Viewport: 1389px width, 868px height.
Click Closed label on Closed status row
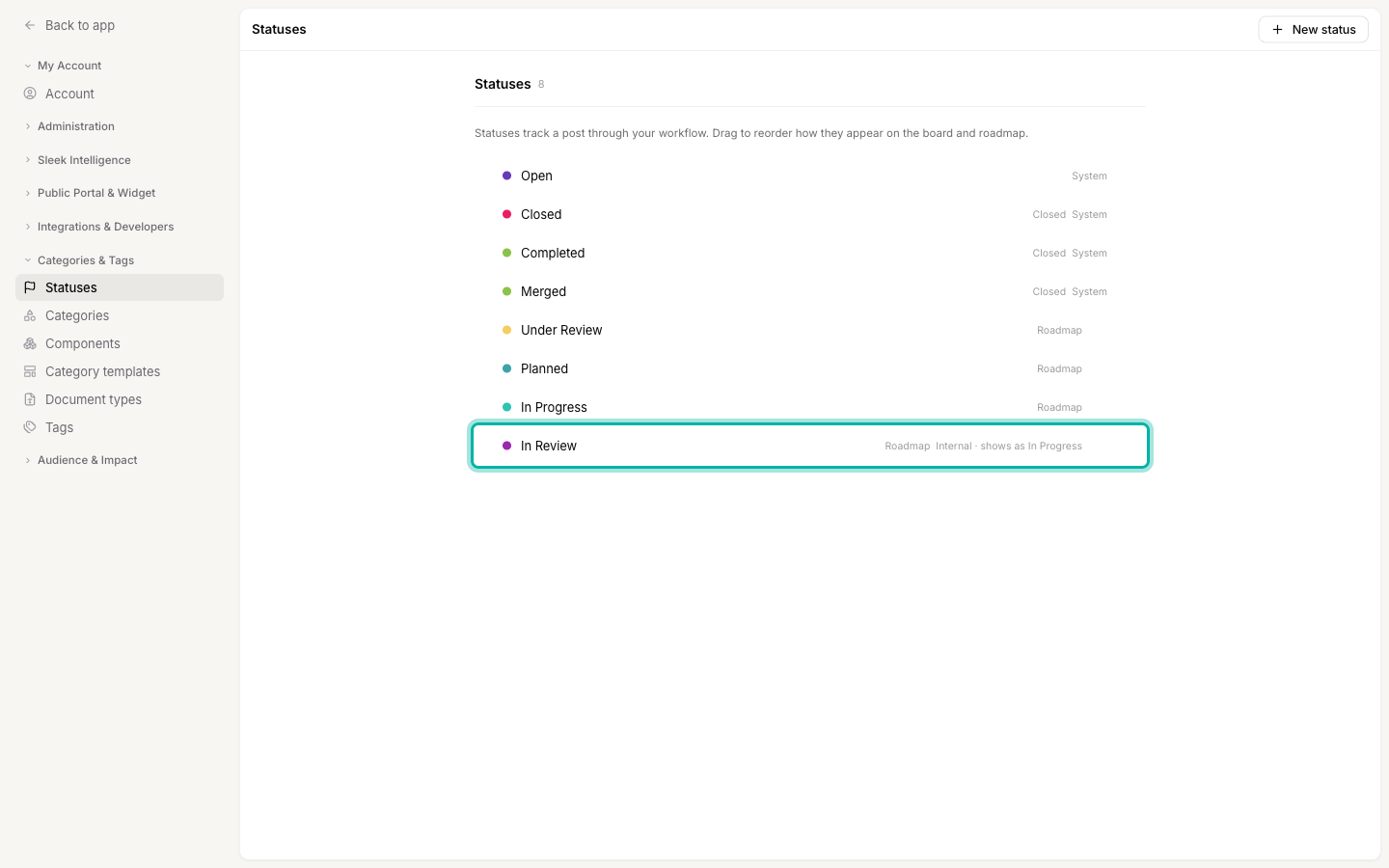(x=1049, y=214)
